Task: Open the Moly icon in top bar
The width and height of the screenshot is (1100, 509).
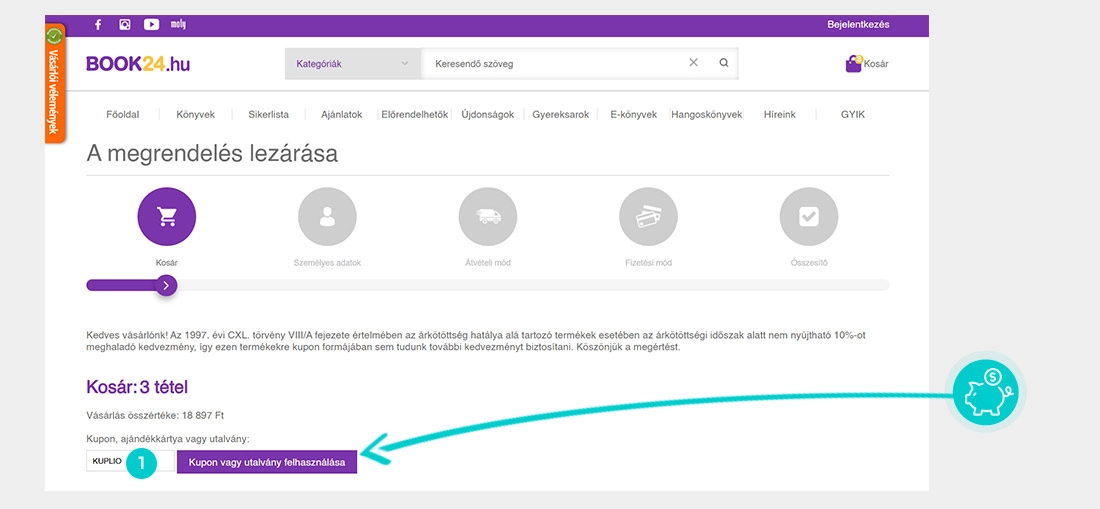Action: click(178, 25)
